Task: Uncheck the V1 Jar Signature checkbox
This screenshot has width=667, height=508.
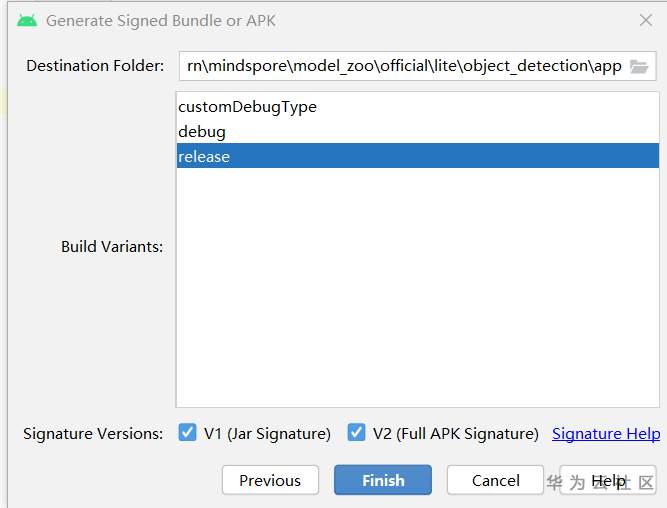Action: (x=187, y=433)
